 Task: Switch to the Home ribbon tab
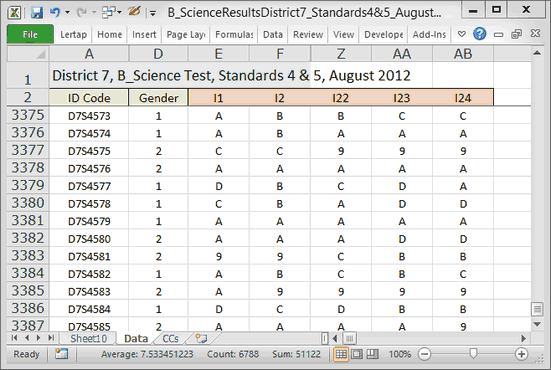(110, 34)
